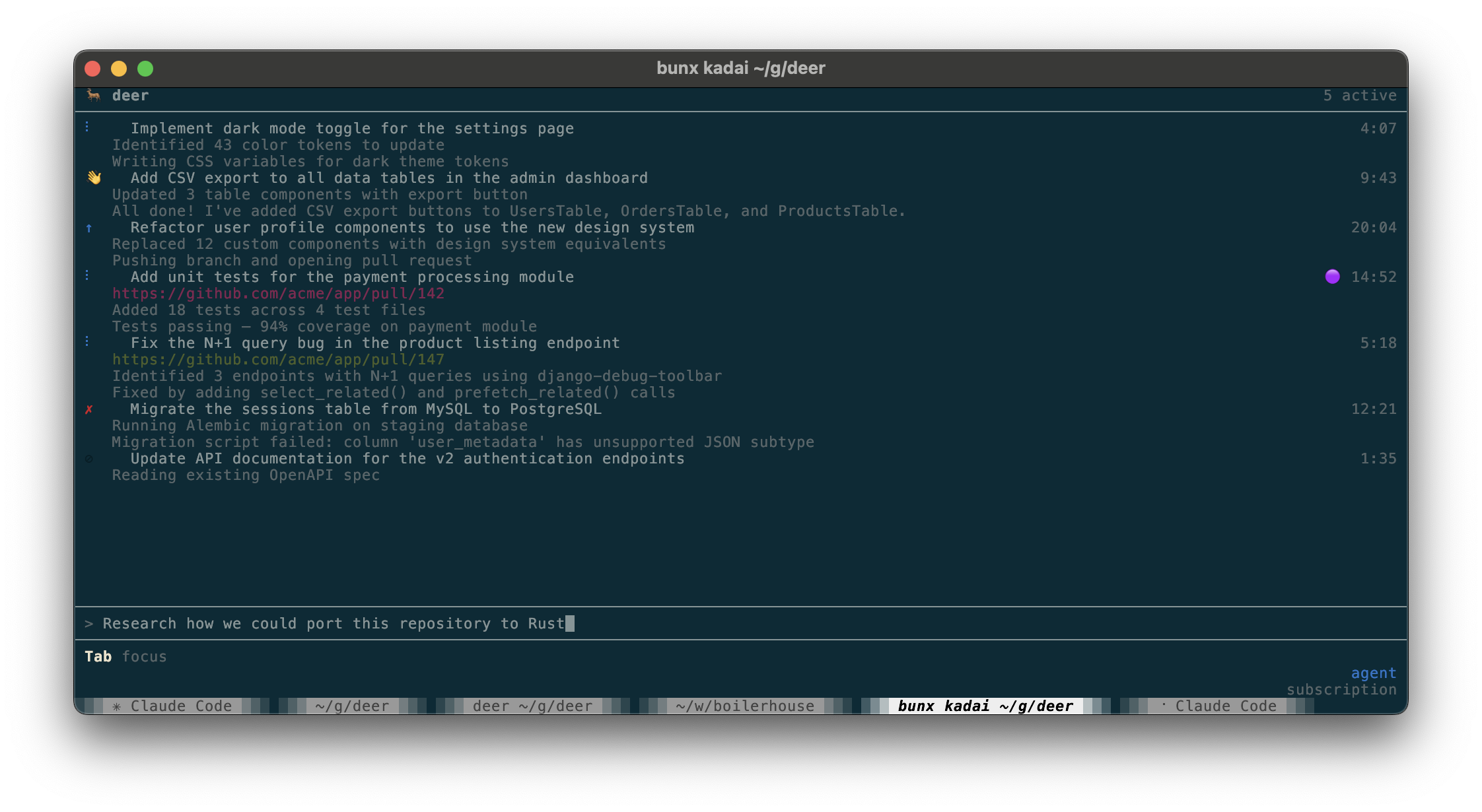Select the Migrate the sessions table task
This screenshot has width=1482, height=812.
coord(365,409)
